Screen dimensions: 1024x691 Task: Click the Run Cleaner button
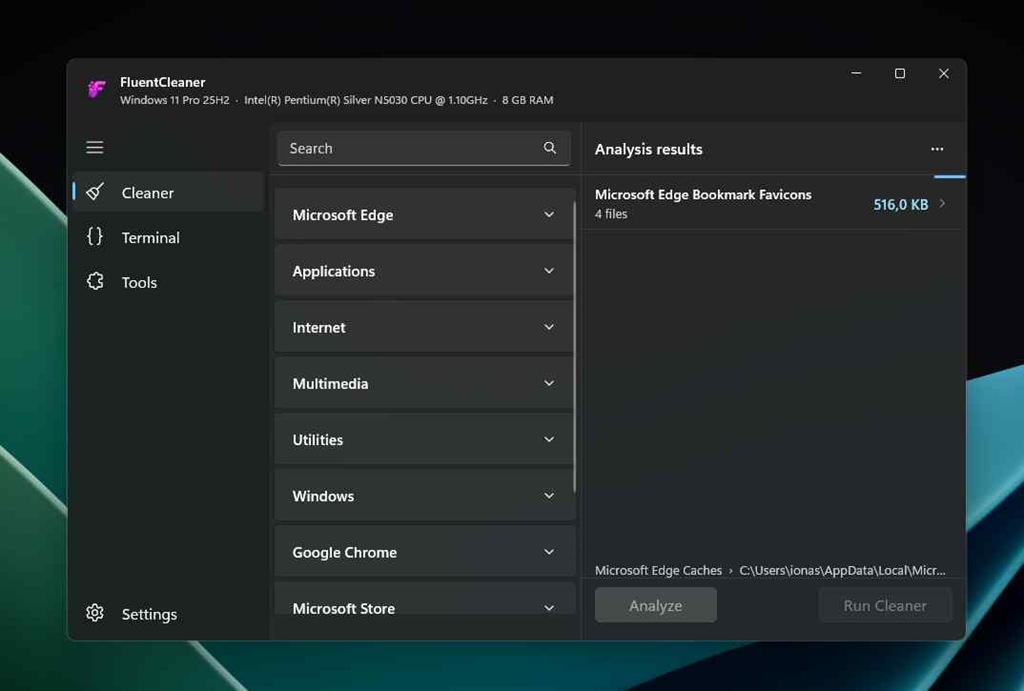coord(885,605)
